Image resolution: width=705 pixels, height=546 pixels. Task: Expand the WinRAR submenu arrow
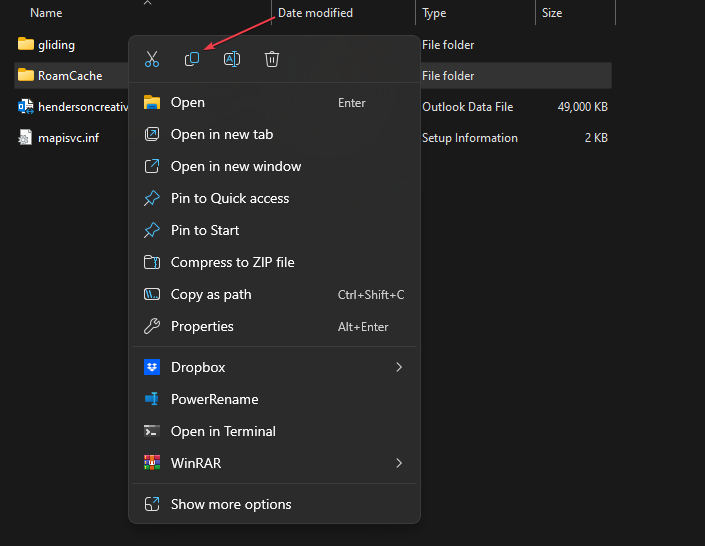398,463
